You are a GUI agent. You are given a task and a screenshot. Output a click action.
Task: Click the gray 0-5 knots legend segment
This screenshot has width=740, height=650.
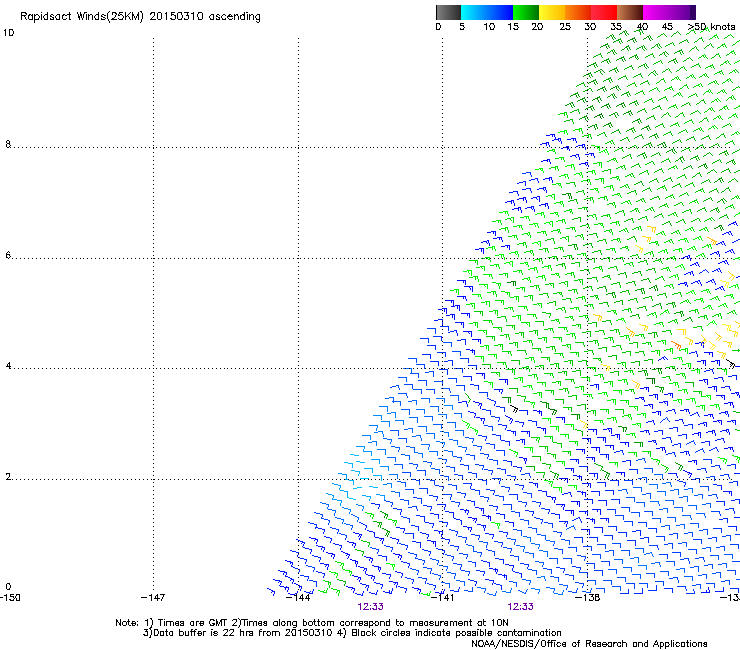(448, 12)
